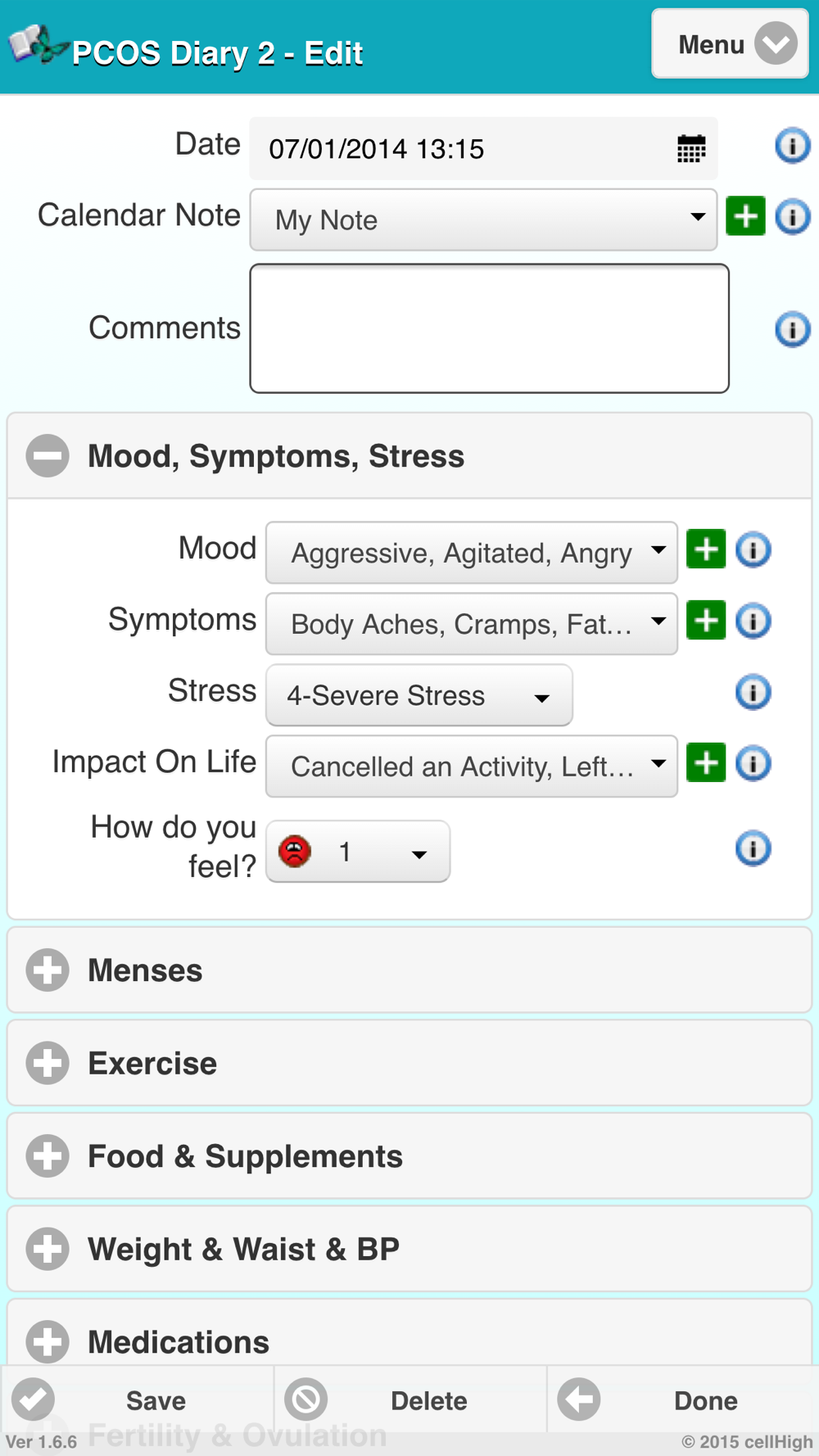This screenshot has width=819, height=1456.
Task: Click the green plus next to Mood
Action: 706,549
